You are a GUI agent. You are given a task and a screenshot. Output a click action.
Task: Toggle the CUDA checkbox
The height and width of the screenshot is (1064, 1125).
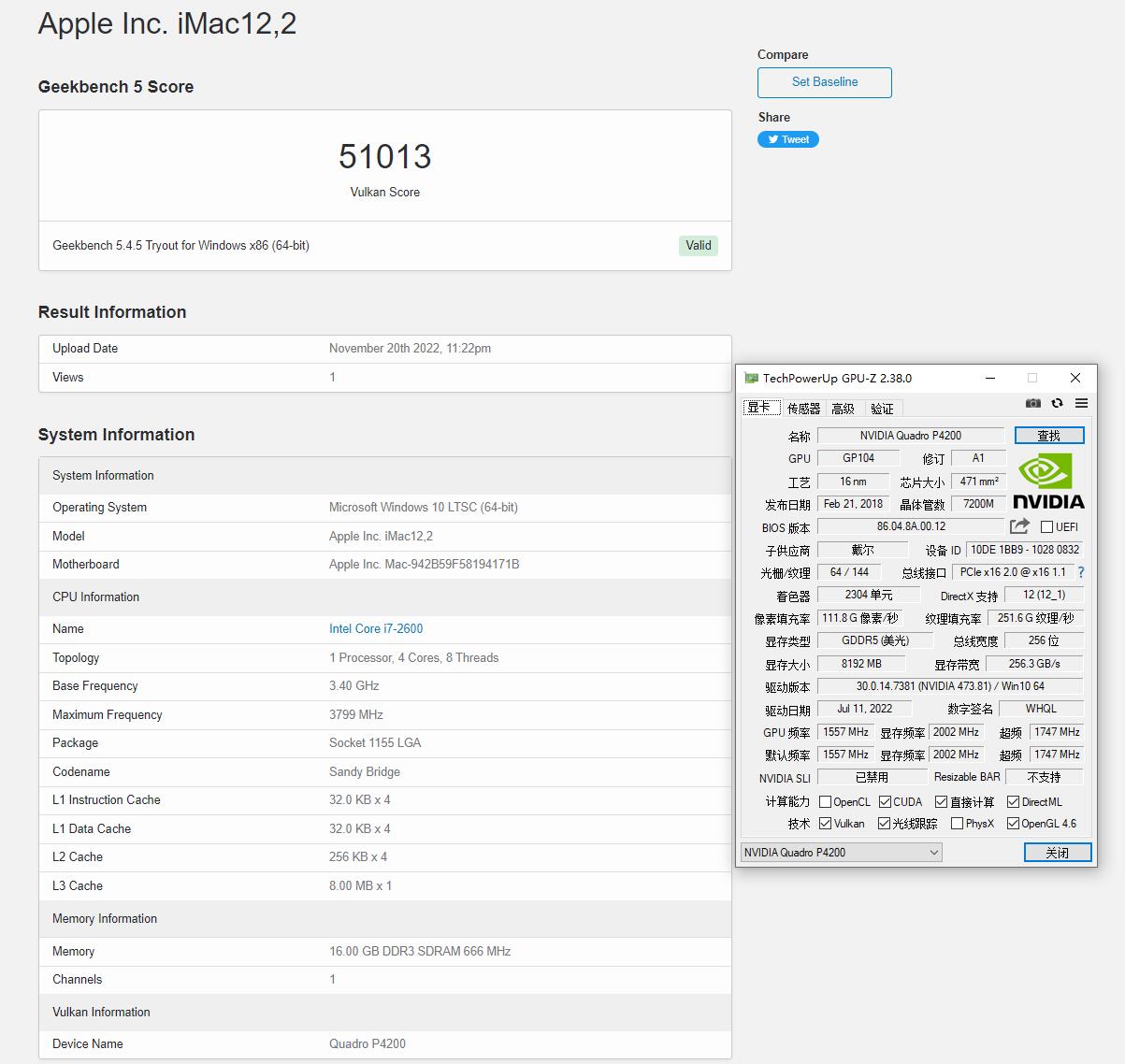(x=885, y=802)
